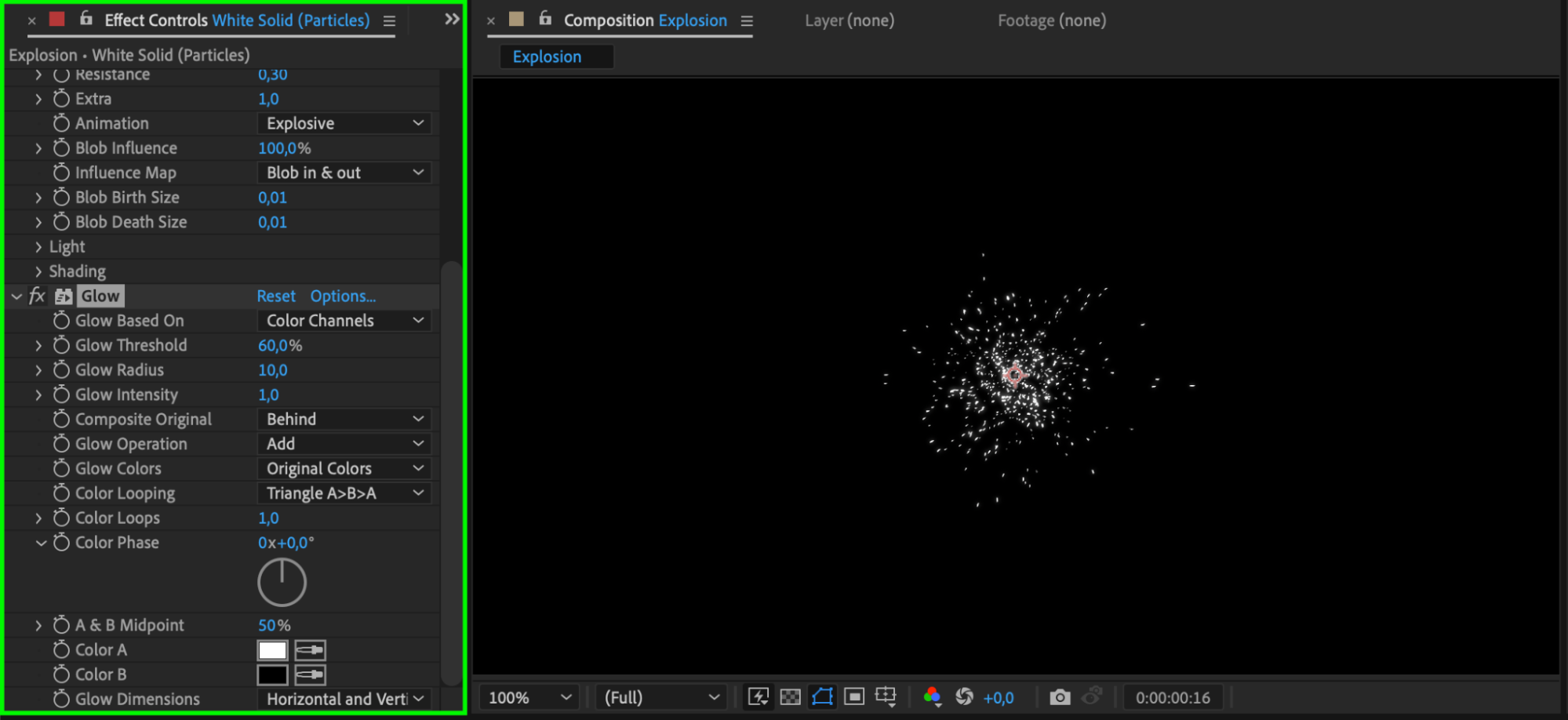This screenshot has width=1568, height=720.
Task: Click the Glow Reset link
Action: click(x=276, y=296)
